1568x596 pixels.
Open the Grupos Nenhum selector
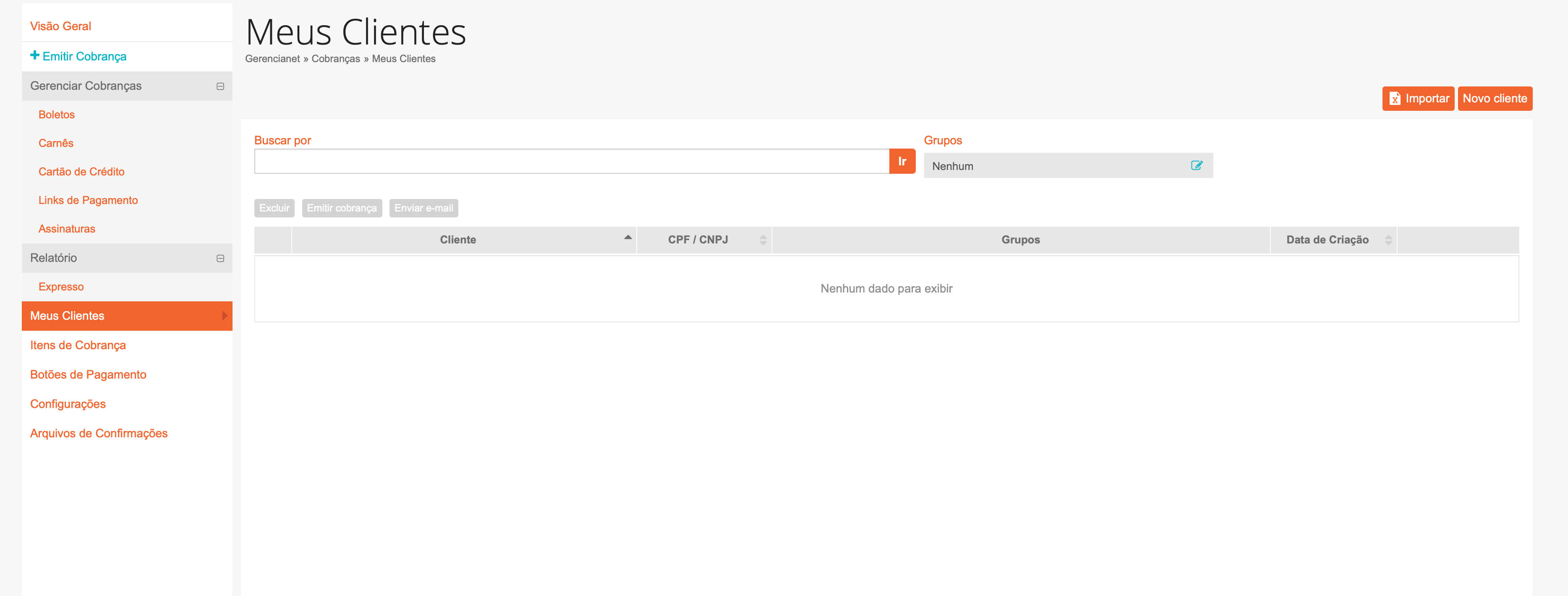(x=1068, y=166)
